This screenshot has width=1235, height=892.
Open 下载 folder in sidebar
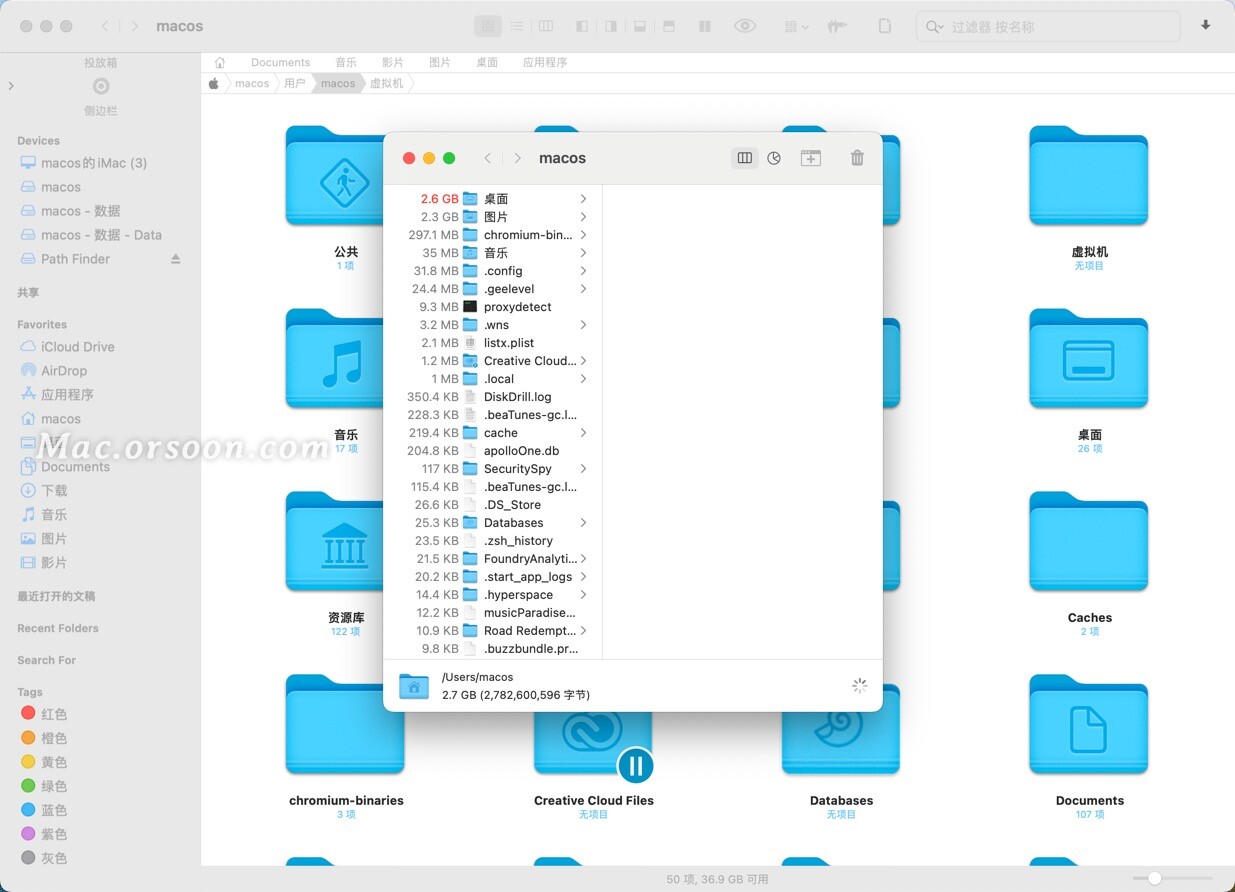point(54,491)
